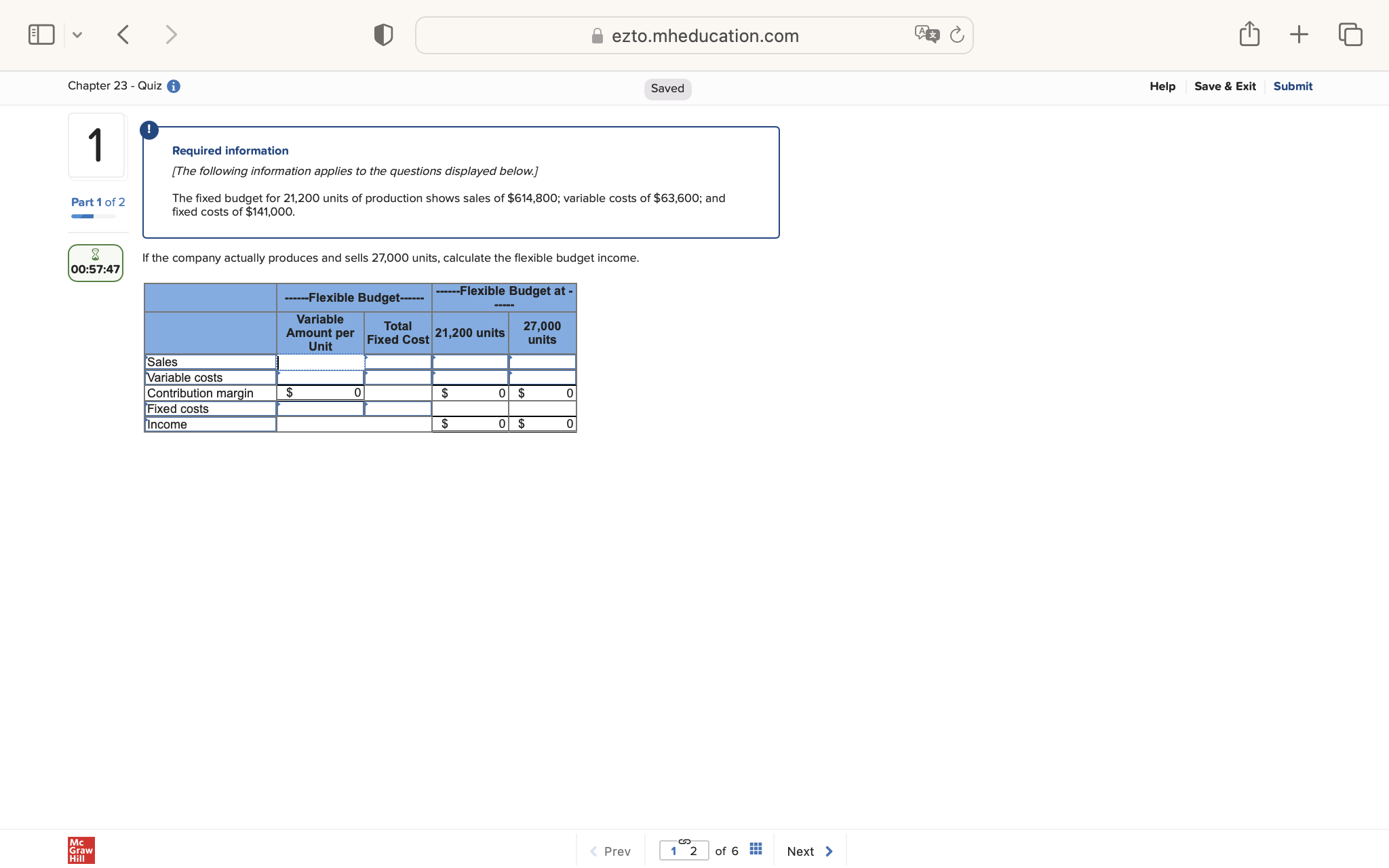Click the info icon beside Chapter 23 - Quiz
The height and width of the screenshot is (868, 1389).
coord(173,86)
